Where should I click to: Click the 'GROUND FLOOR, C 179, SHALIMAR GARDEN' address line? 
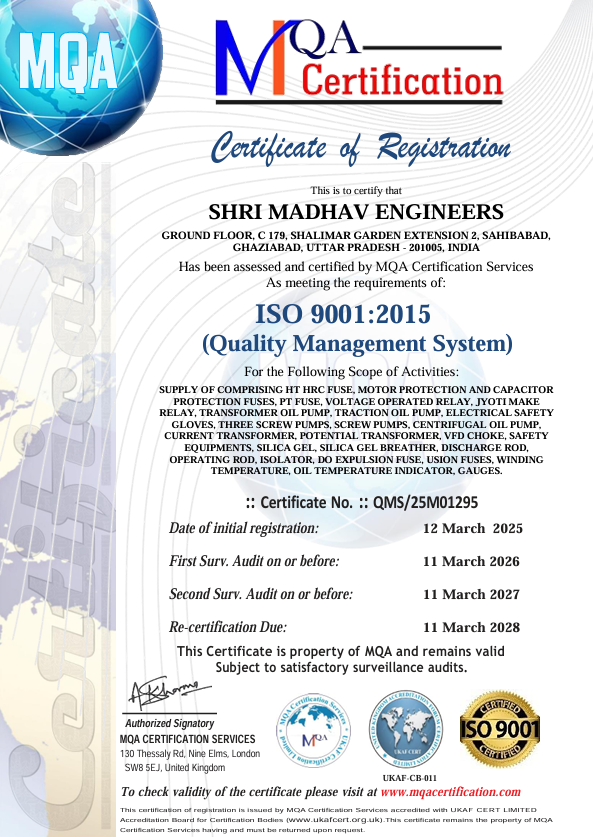click(x=356, y=235)
